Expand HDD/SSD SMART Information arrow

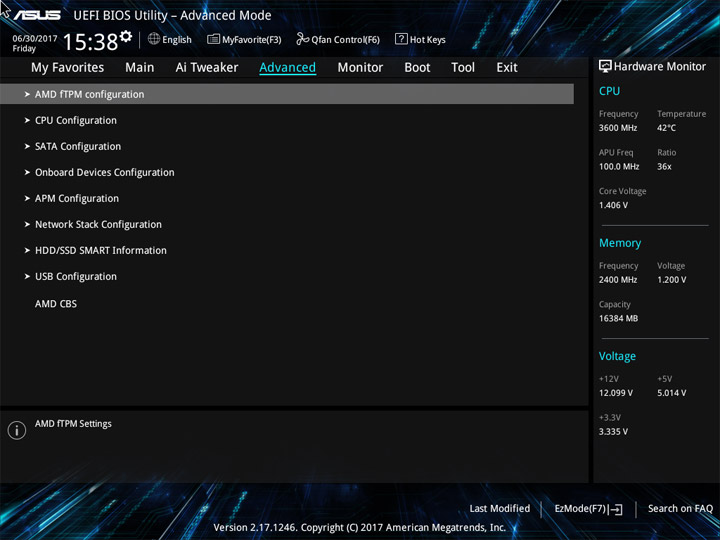(x=27, y=250)
